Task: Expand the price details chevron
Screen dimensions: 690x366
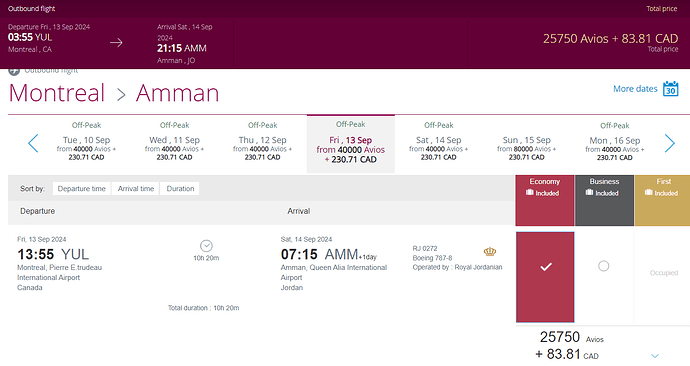Action: (655, 355)
